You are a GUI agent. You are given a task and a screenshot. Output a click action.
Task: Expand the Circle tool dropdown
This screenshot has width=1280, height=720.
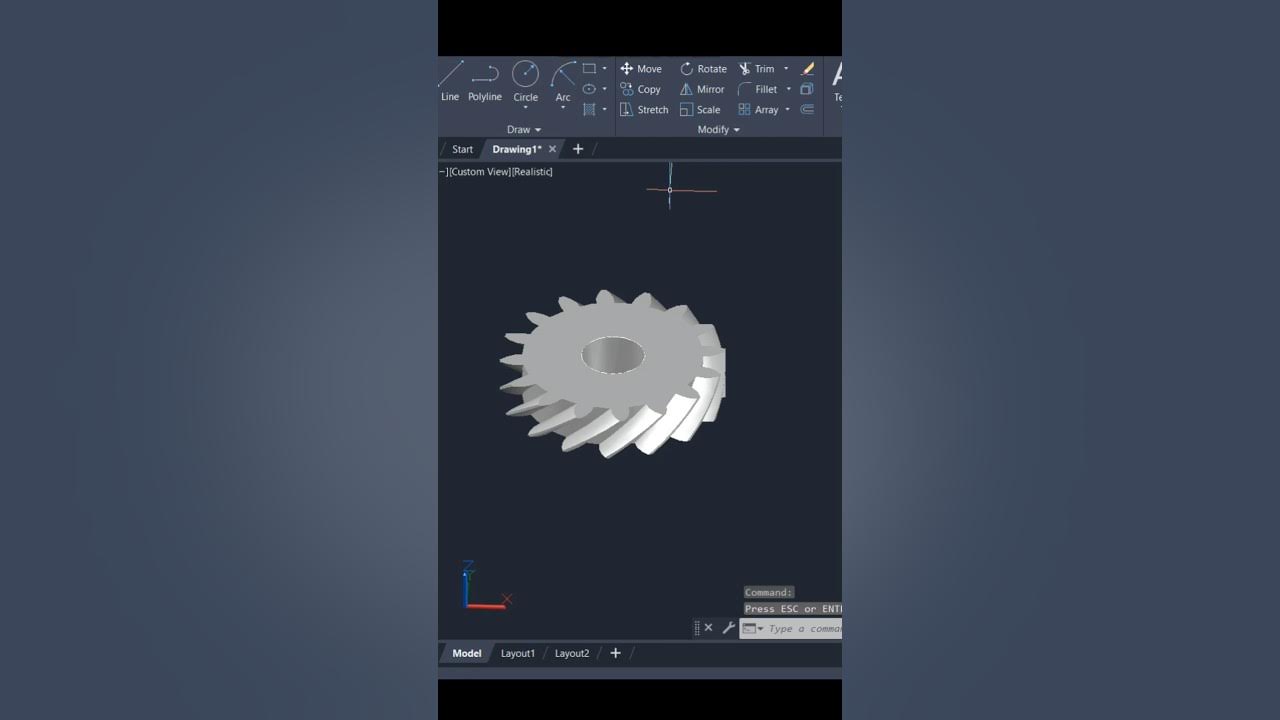[525, 108]
